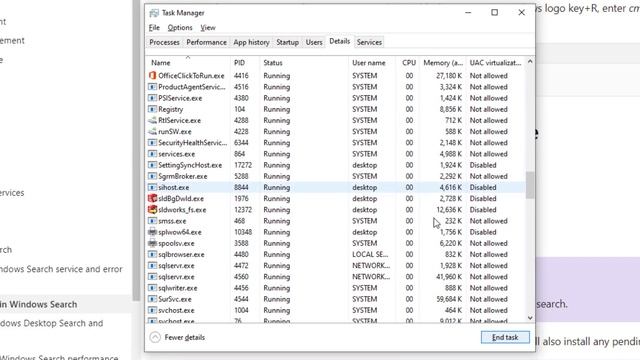Select the sldworks_fs.exe process name
Screen dimensions: 640x360
[182, 210]
